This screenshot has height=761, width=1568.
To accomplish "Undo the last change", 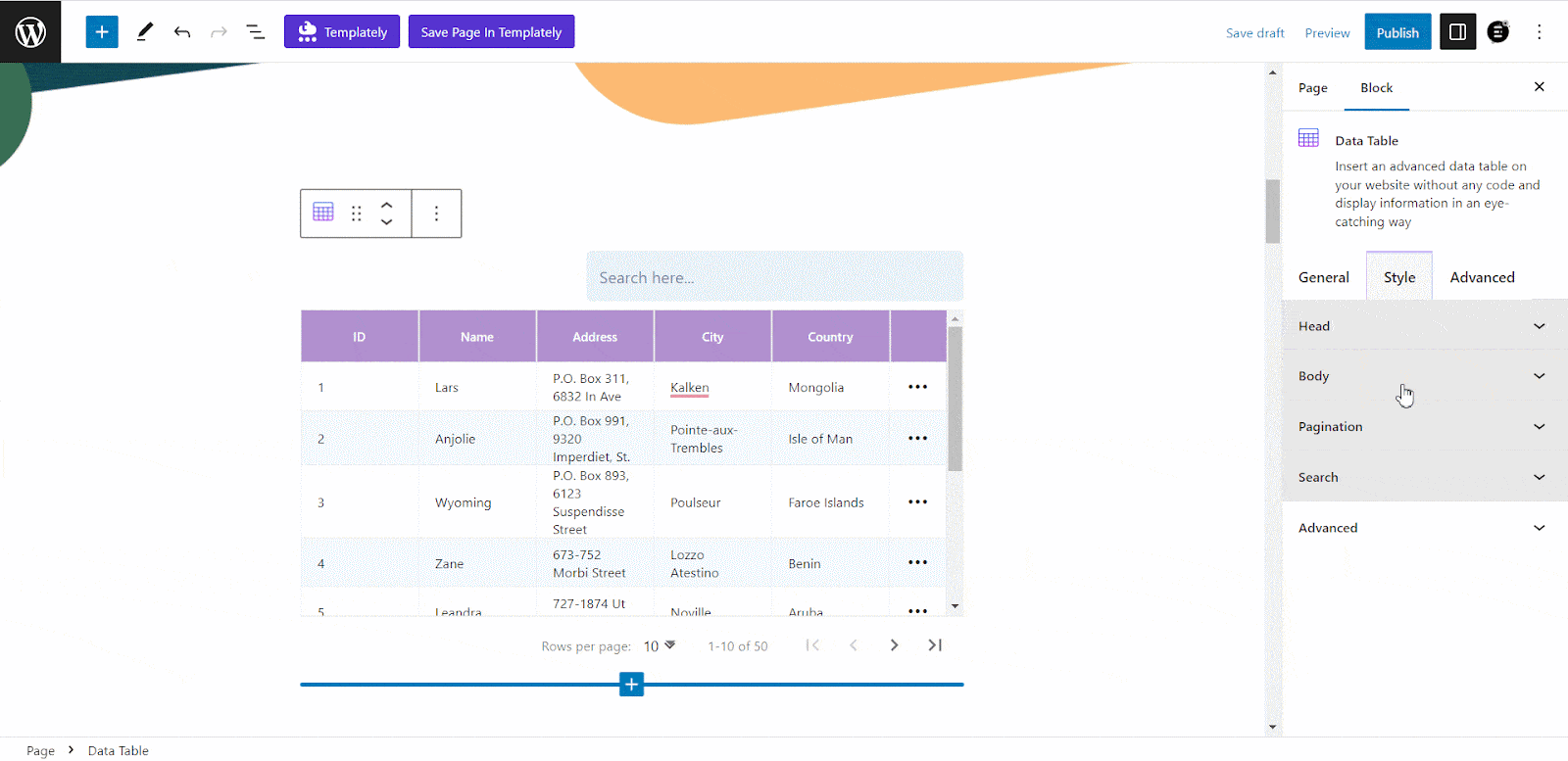I will click(x=182, y=32).
